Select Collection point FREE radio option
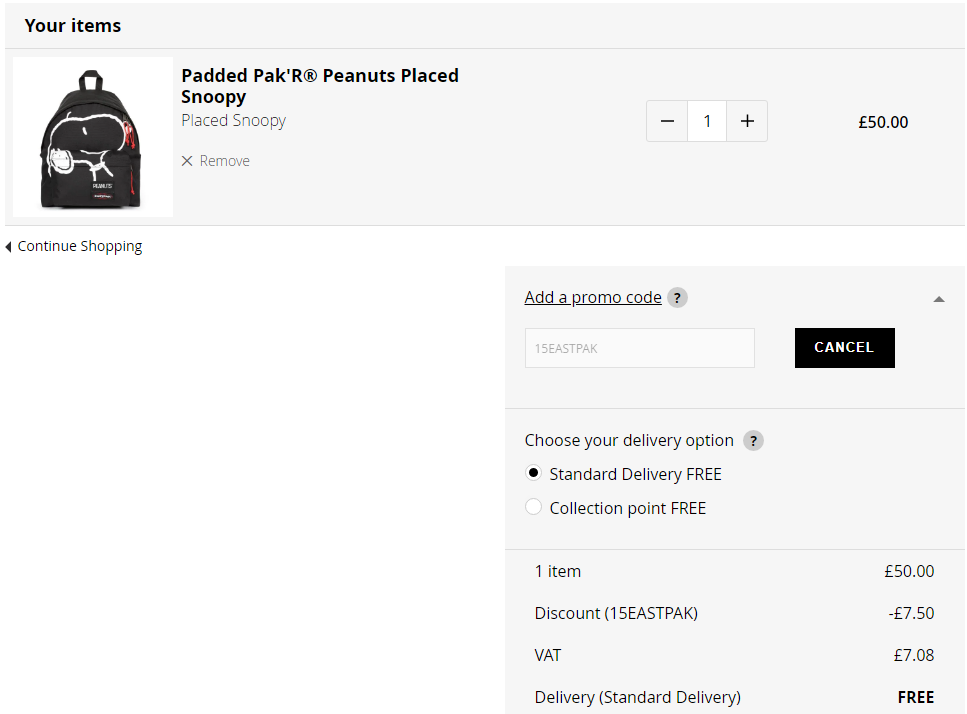This screenshot has height=714, width=967. pyautogui.click(x=533, y=507)
